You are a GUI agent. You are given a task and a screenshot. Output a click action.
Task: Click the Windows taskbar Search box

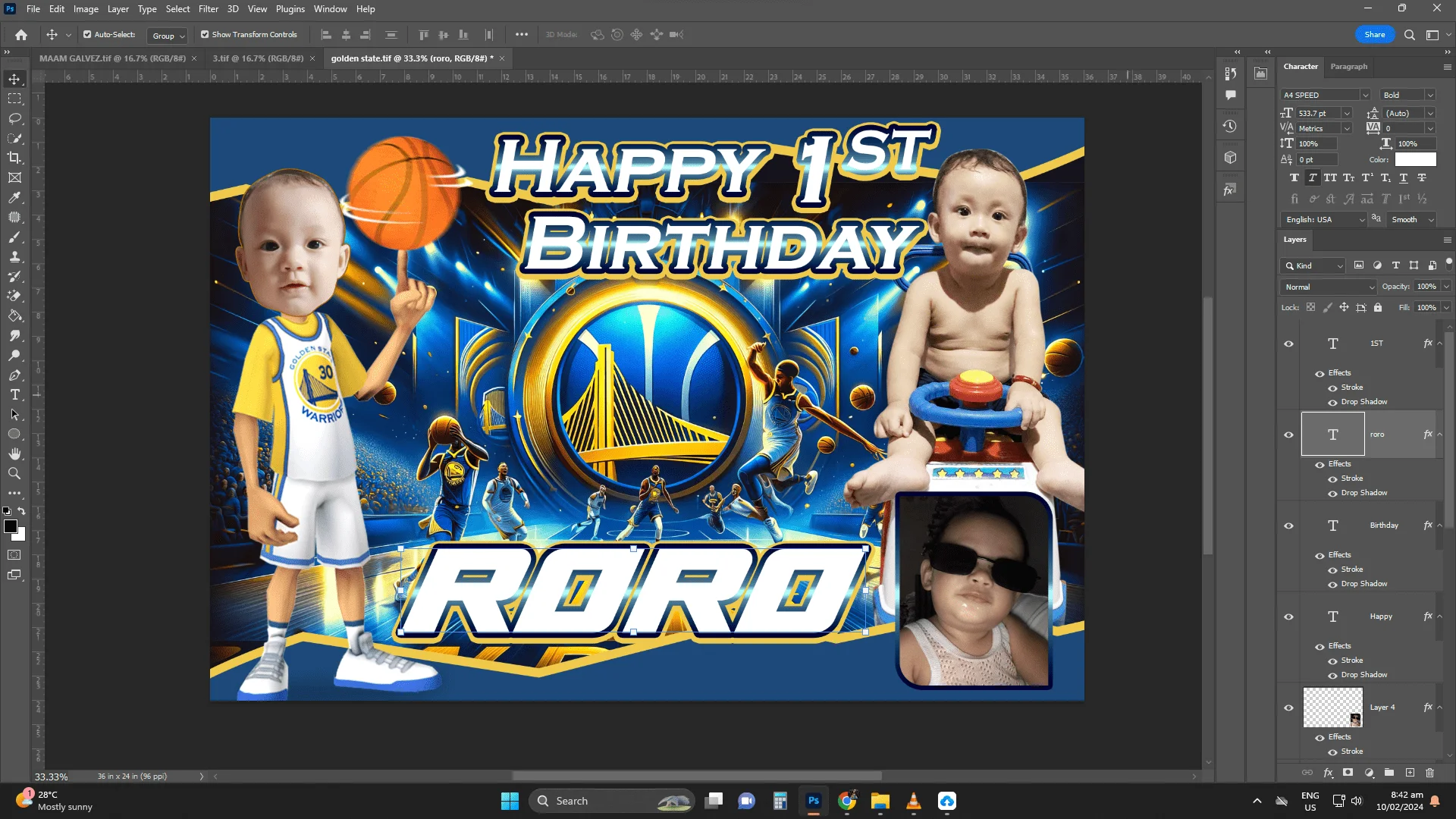tap(611, 801)
